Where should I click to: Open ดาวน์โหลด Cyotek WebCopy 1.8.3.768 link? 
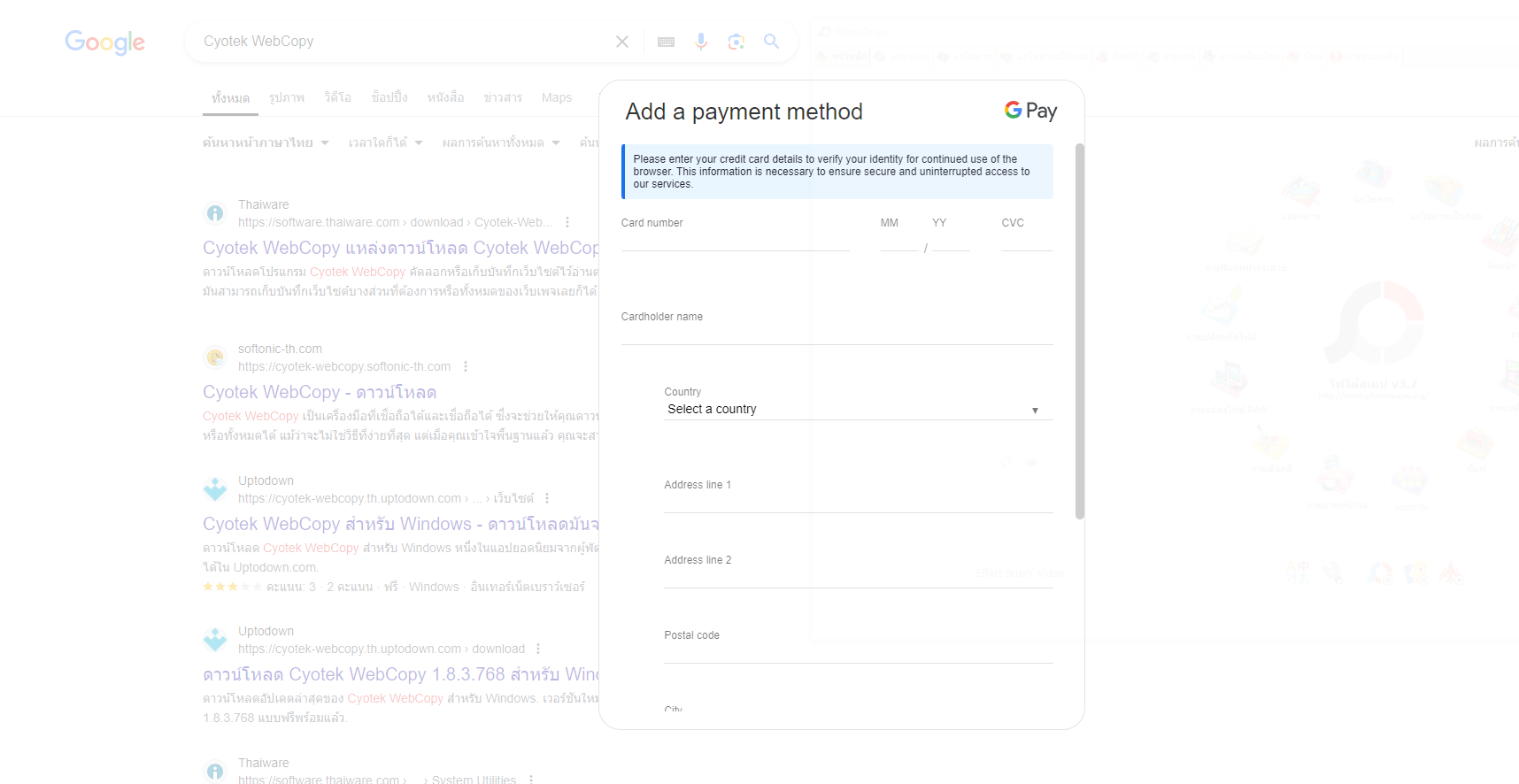tap(401, 674)
